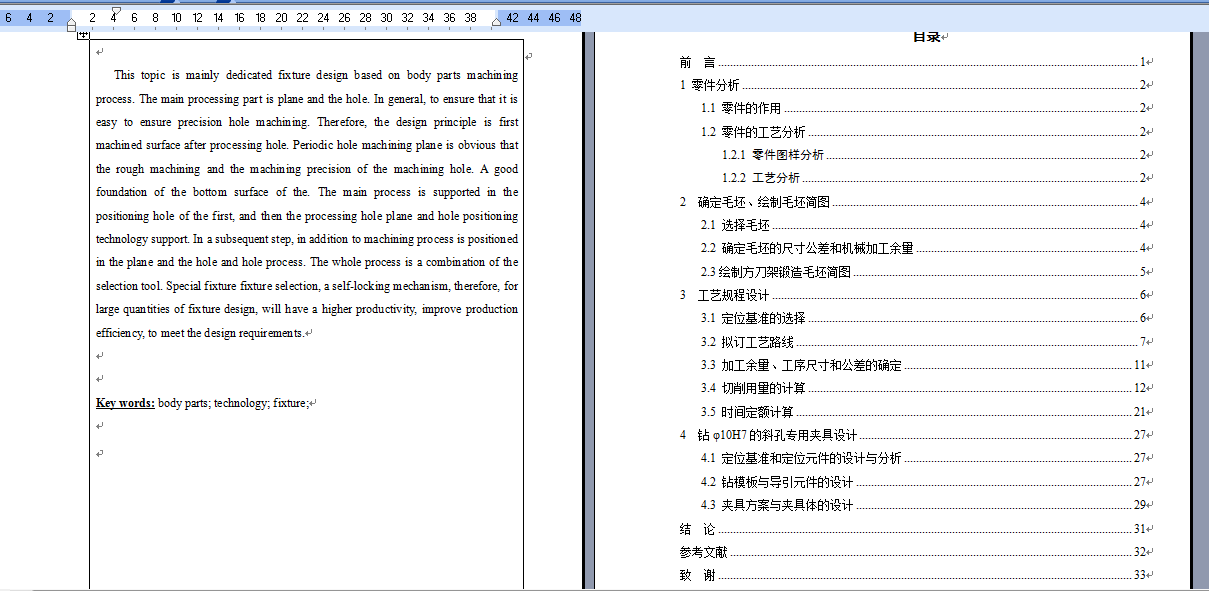1209x591 pixels.
Task: Open '2.3 绘制方刀架锻造毛坯简图' entry
Action: (x=924, y=272)
